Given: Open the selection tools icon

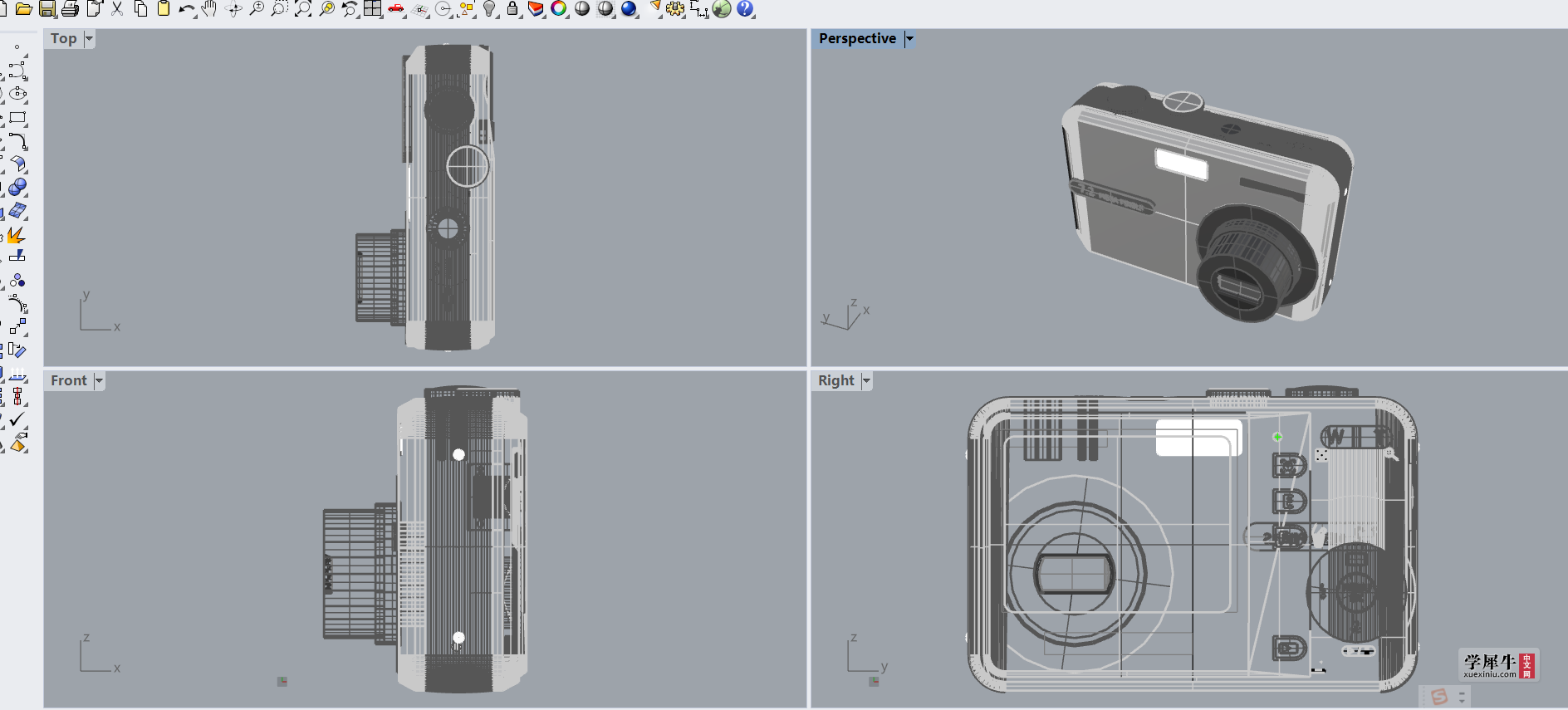Looking at the screenshot, I should (467, 9).
